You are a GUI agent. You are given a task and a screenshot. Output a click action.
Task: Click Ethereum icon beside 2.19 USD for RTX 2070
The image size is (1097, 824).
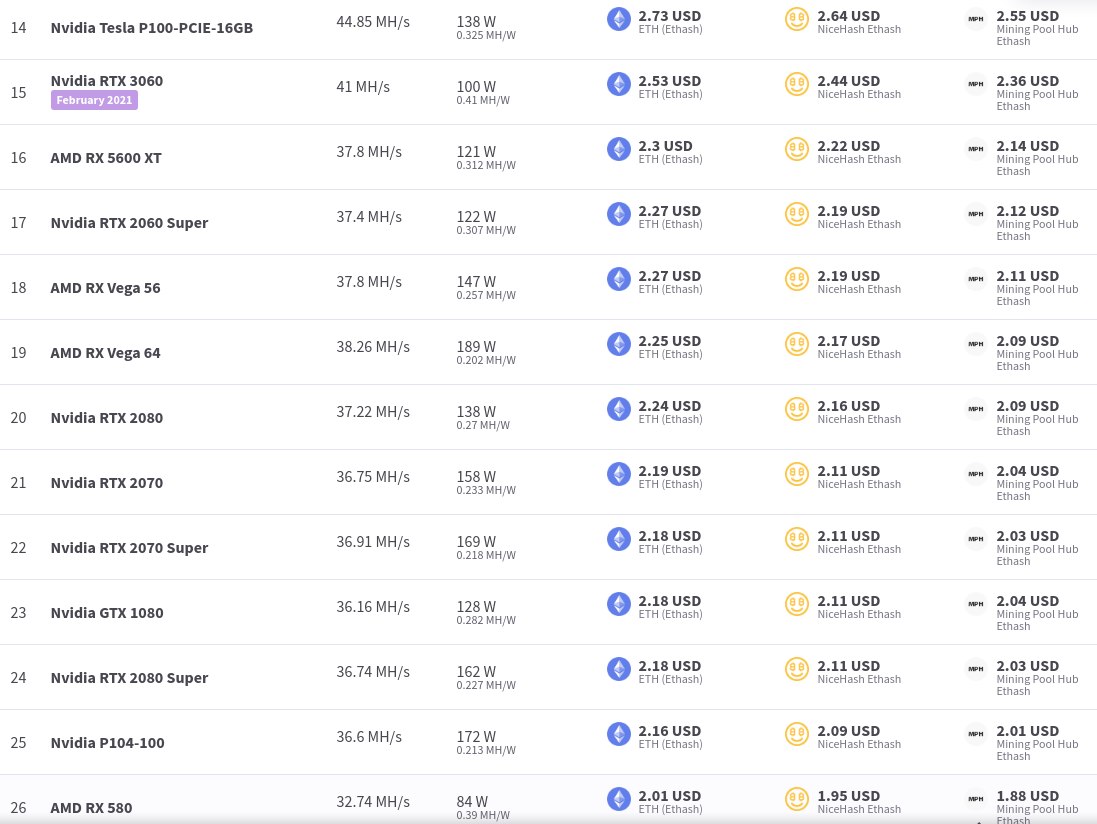click(618, 474)
